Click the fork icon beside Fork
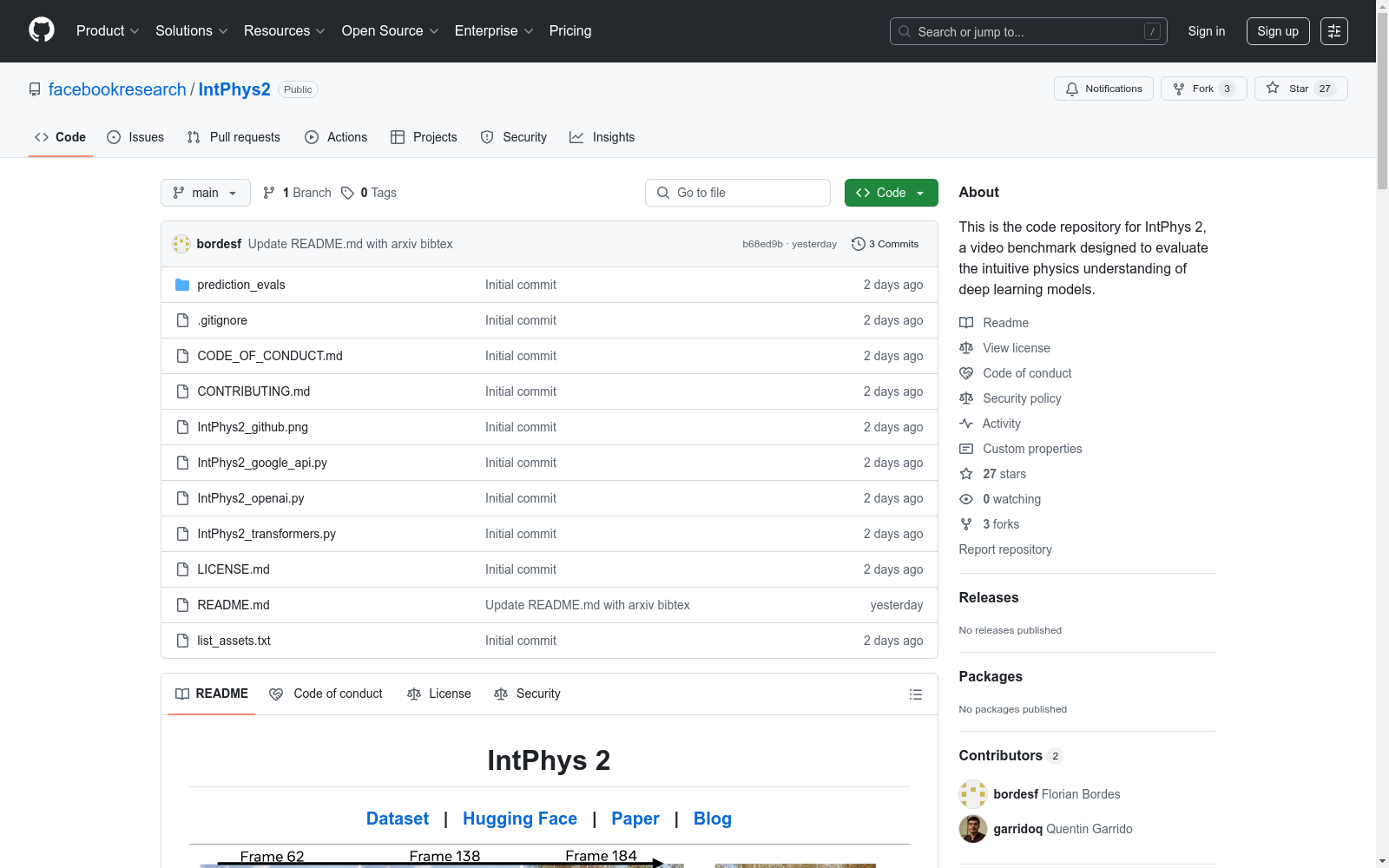This screenshot has height=868, width=1389. point(1179,89)
